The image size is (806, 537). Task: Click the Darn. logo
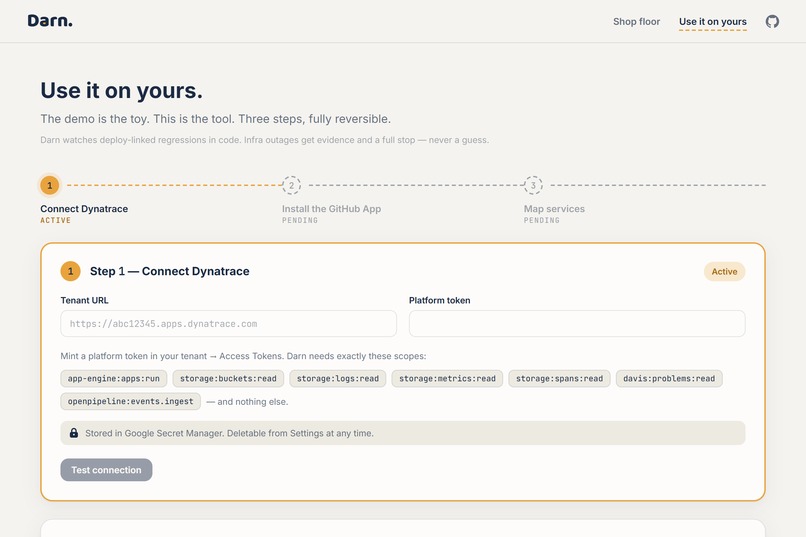coord(50,21)
